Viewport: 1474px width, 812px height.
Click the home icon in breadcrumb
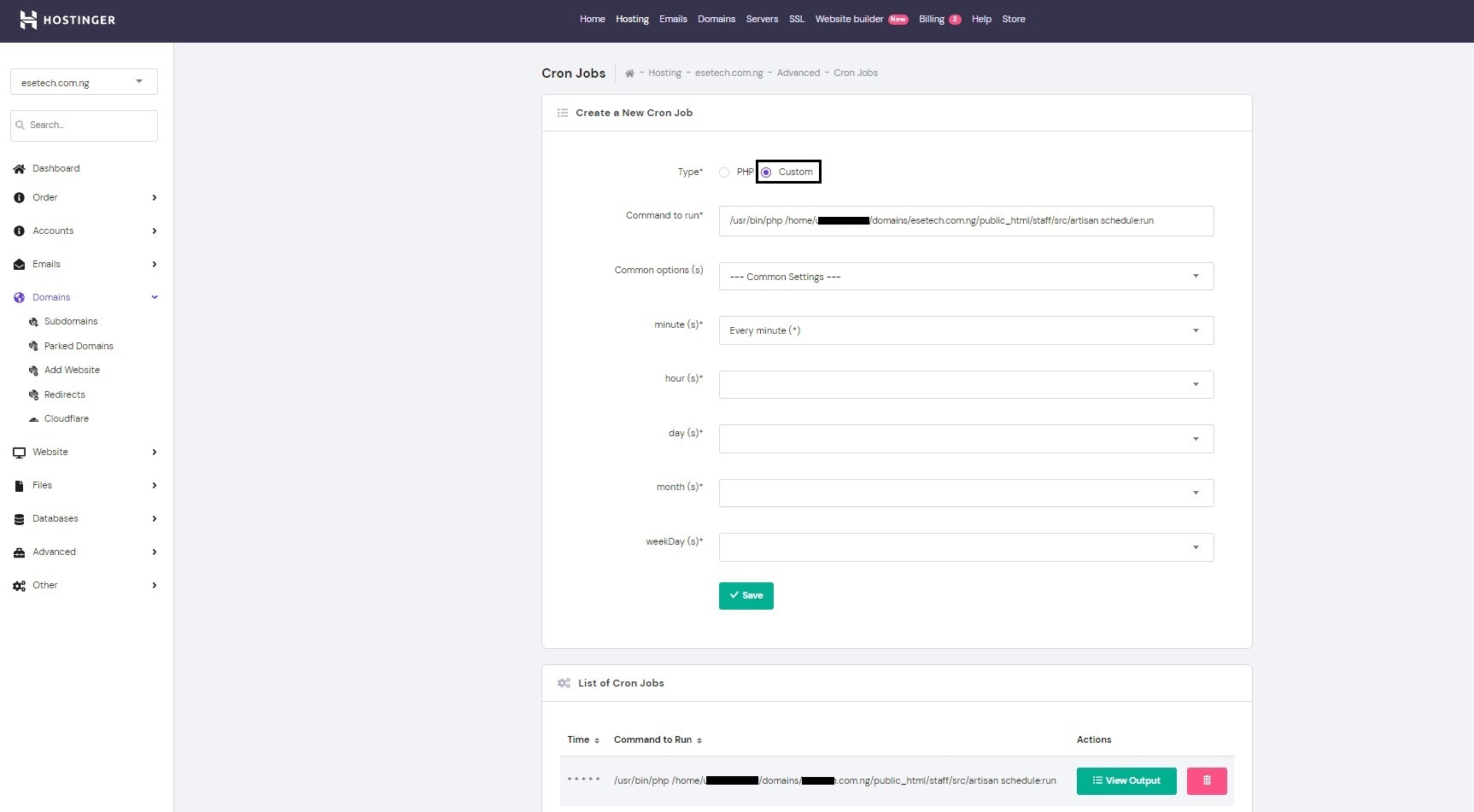pyautogui.click(x=629, y=73)
